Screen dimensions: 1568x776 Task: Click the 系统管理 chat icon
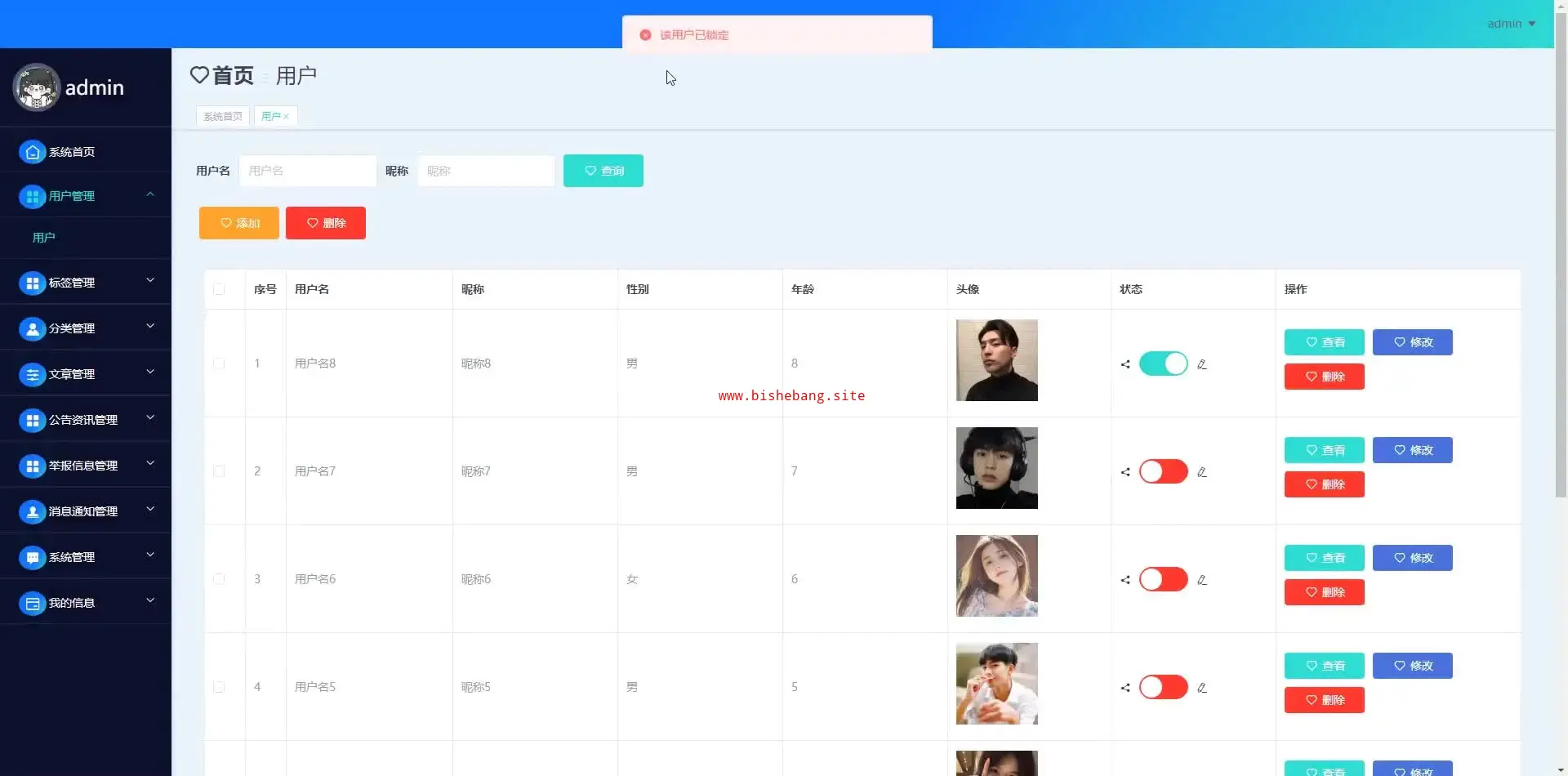(32, 557)
